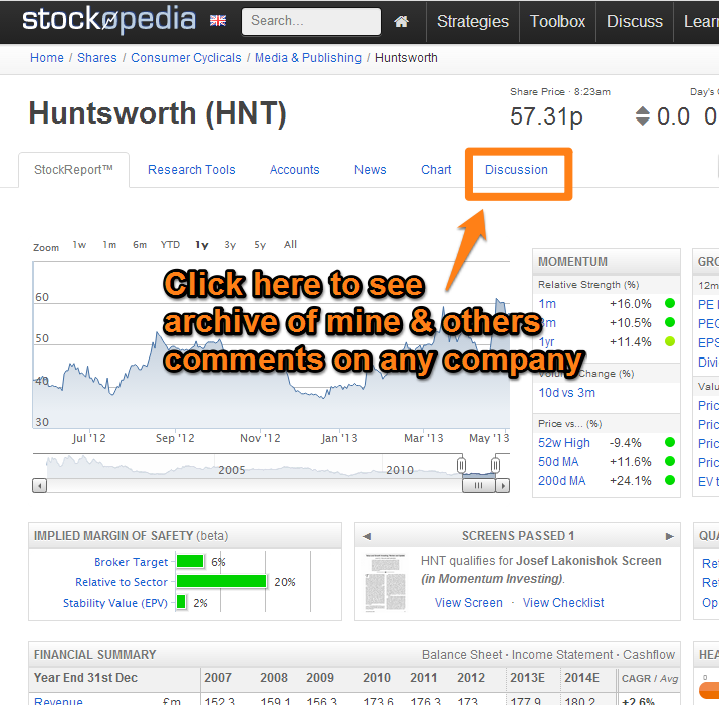Open the Stability Value (EPV) link
The width and height of the screenshot is (719, 705).
pyautogui.click(x=115, y=603)
